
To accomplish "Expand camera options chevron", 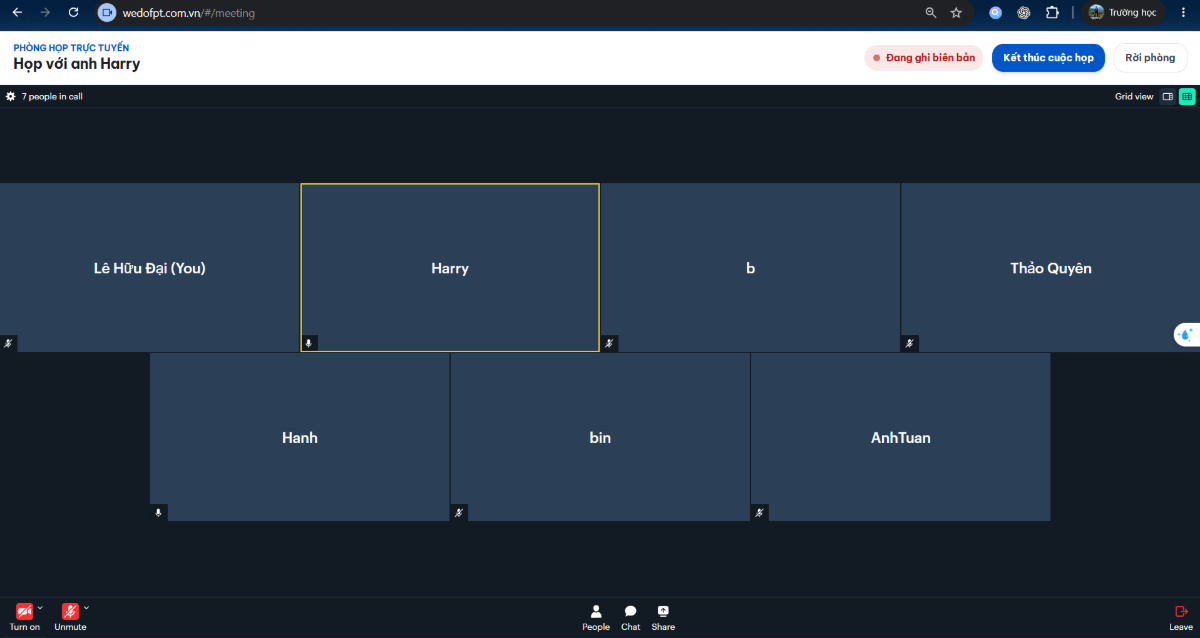I will tap(40, 607).
